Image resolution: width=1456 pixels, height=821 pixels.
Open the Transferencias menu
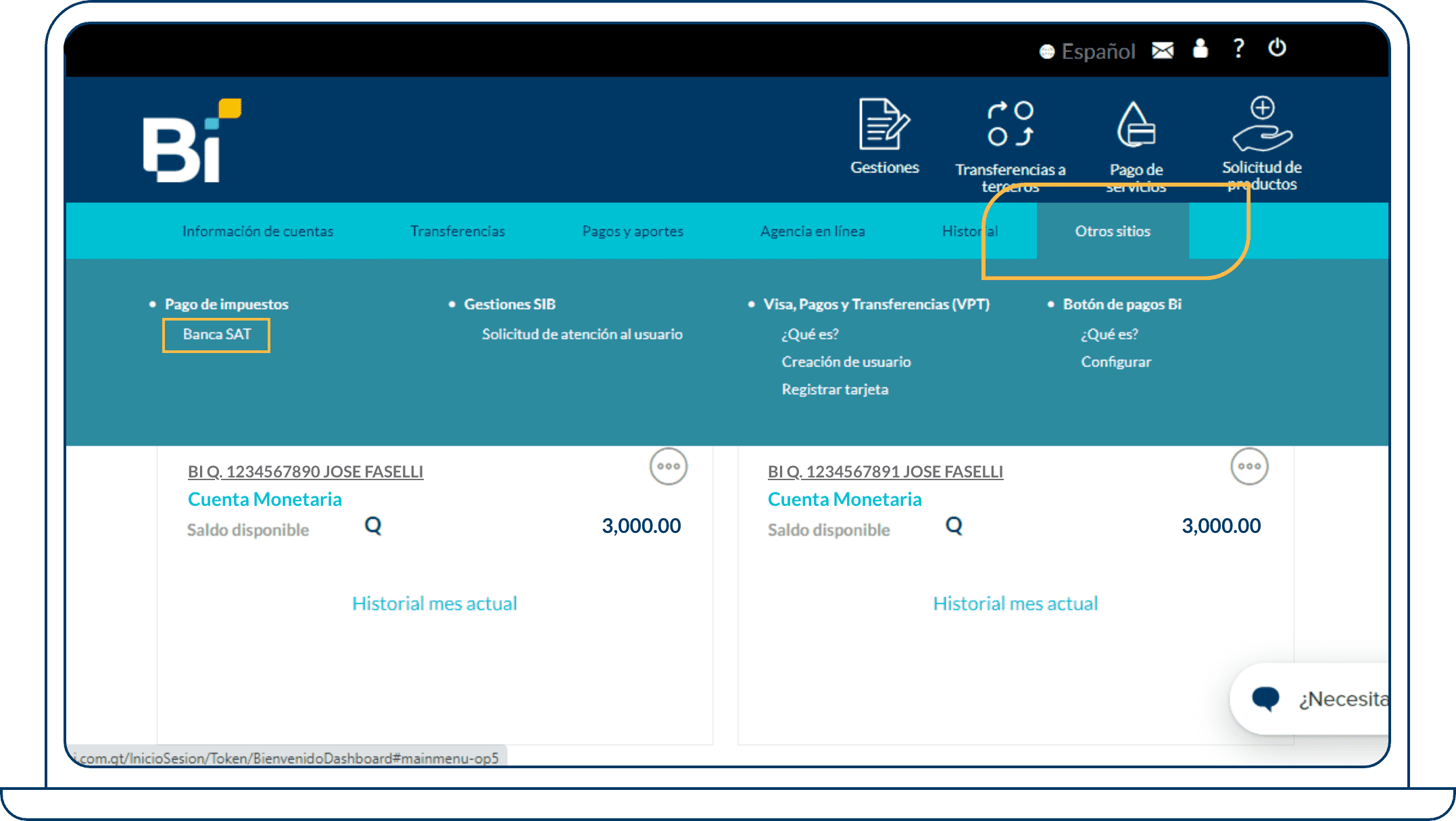coord(458,231)
